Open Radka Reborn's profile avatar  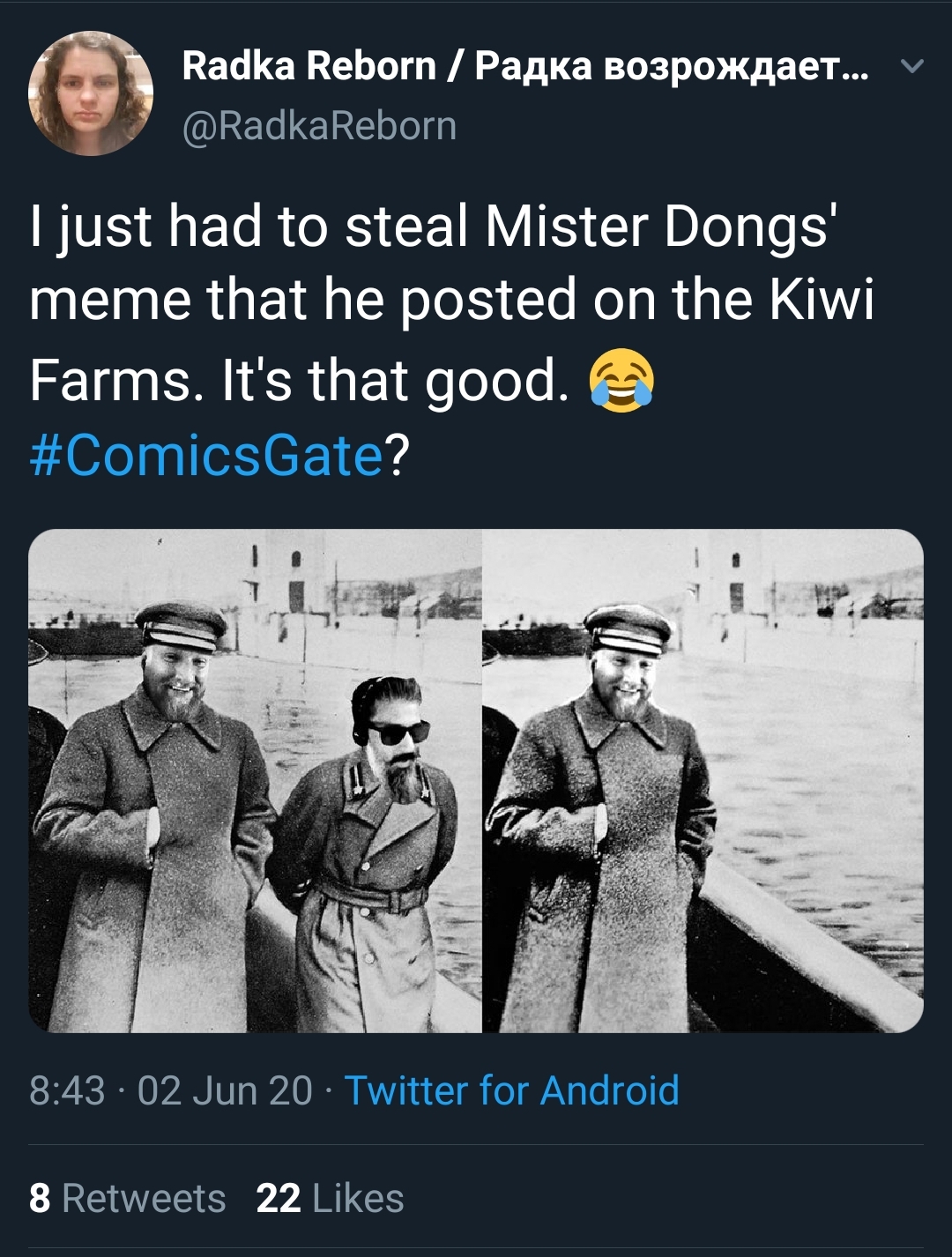click(91, 93)
